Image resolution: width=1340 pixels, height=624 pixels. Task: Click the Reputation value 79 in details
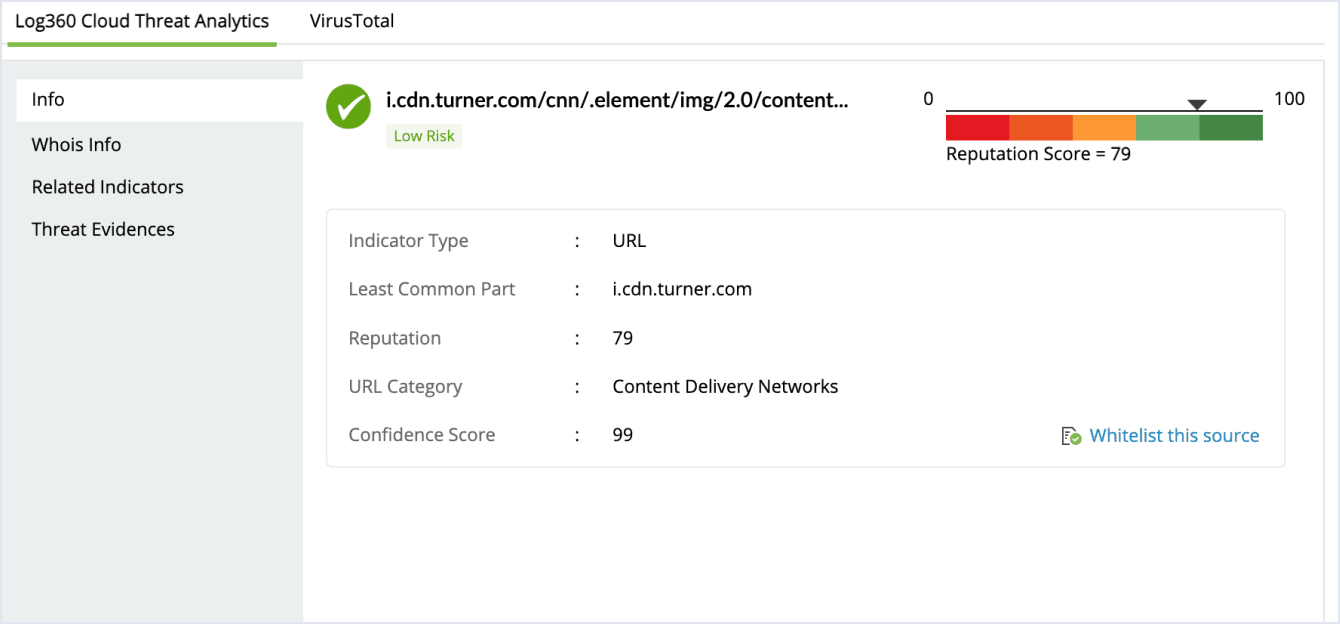click(x=622, y=338)
